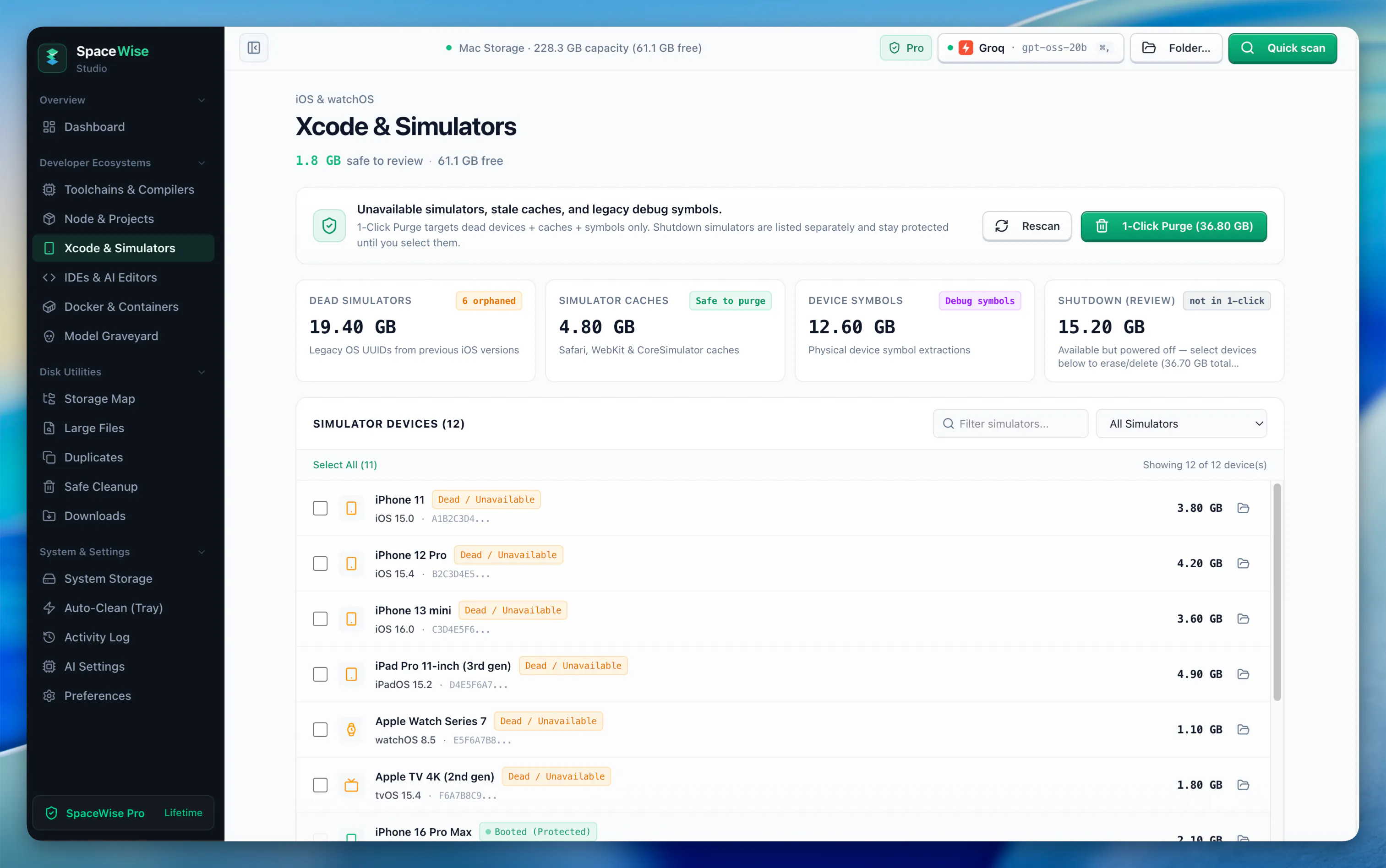
Task: Click the Rescan button
Action: coord(1026,226)
